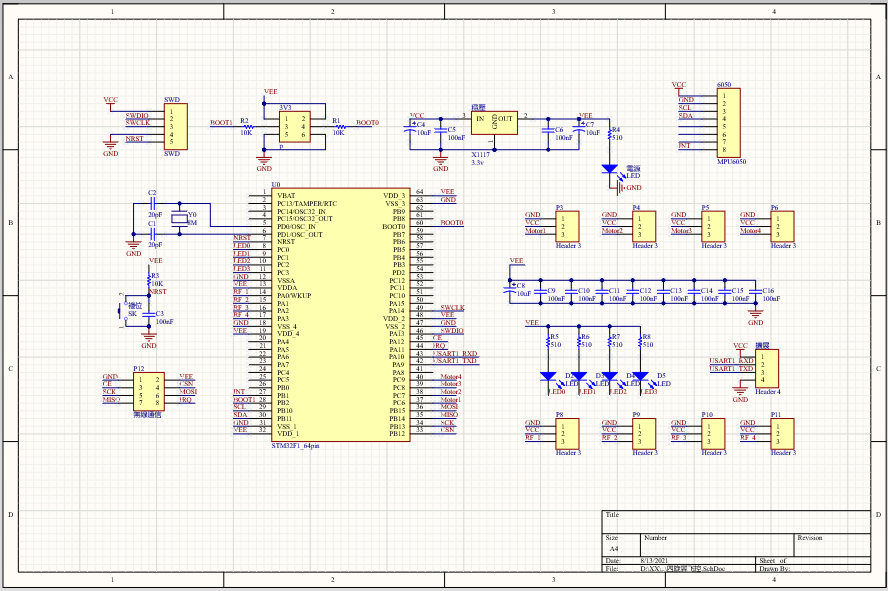Click the USART1 Header 4 connector
This screenshot has width=888, height=591.
pyautogui.click(x=767, y=369)
